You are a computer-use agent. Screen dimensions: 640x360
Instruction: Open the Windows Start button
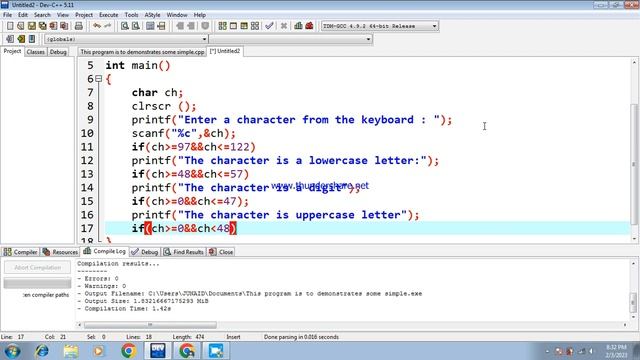coord(12,351)
